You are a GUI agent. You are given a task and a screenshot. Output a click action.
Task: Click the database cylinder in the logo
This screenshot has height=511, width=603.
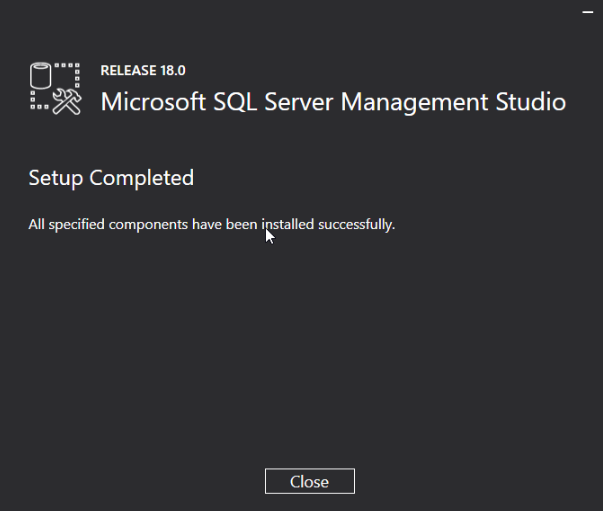(40, 75)
